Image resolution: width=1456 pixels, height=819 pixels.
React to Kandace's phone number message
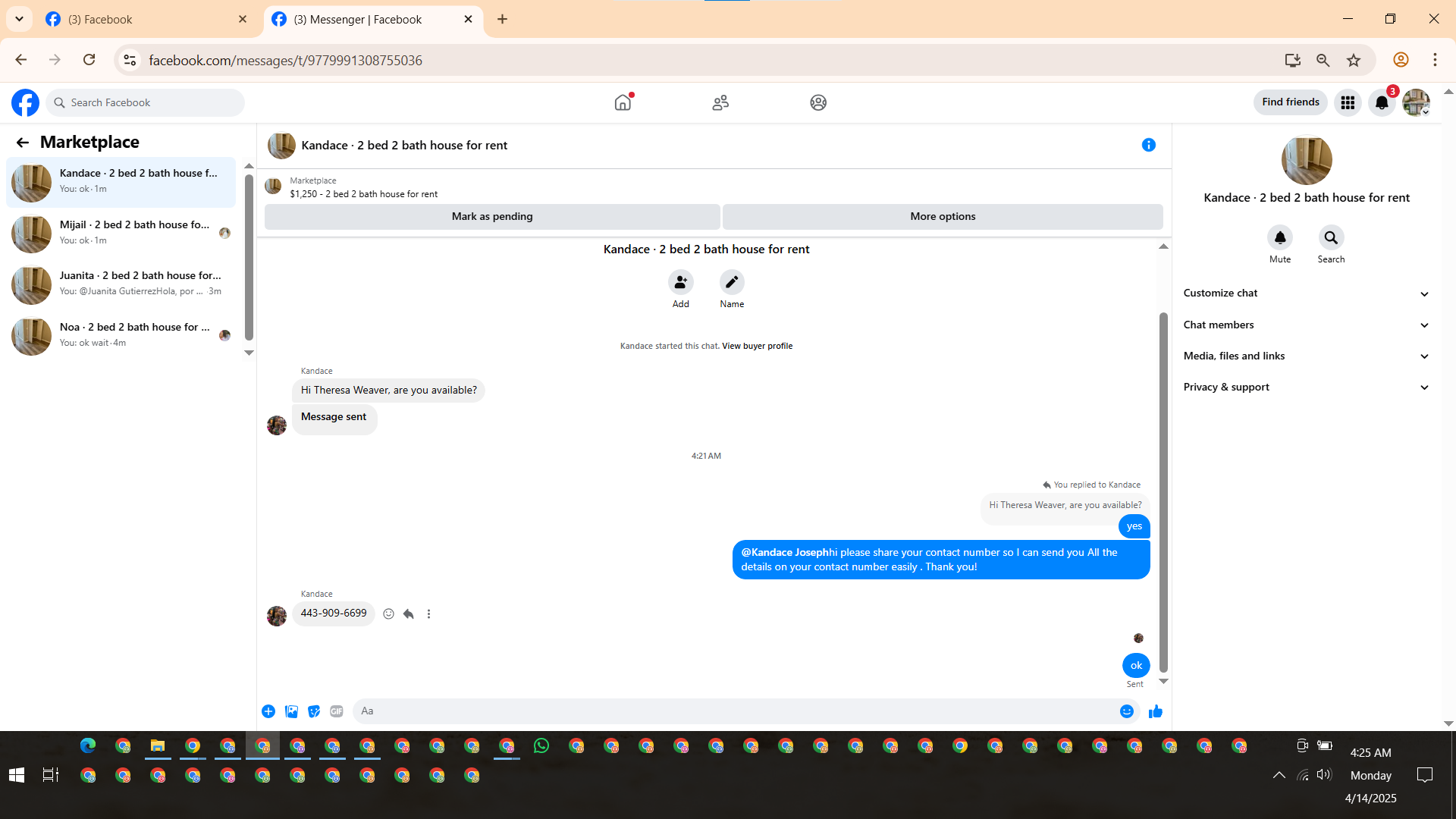[x=388, y=614]
